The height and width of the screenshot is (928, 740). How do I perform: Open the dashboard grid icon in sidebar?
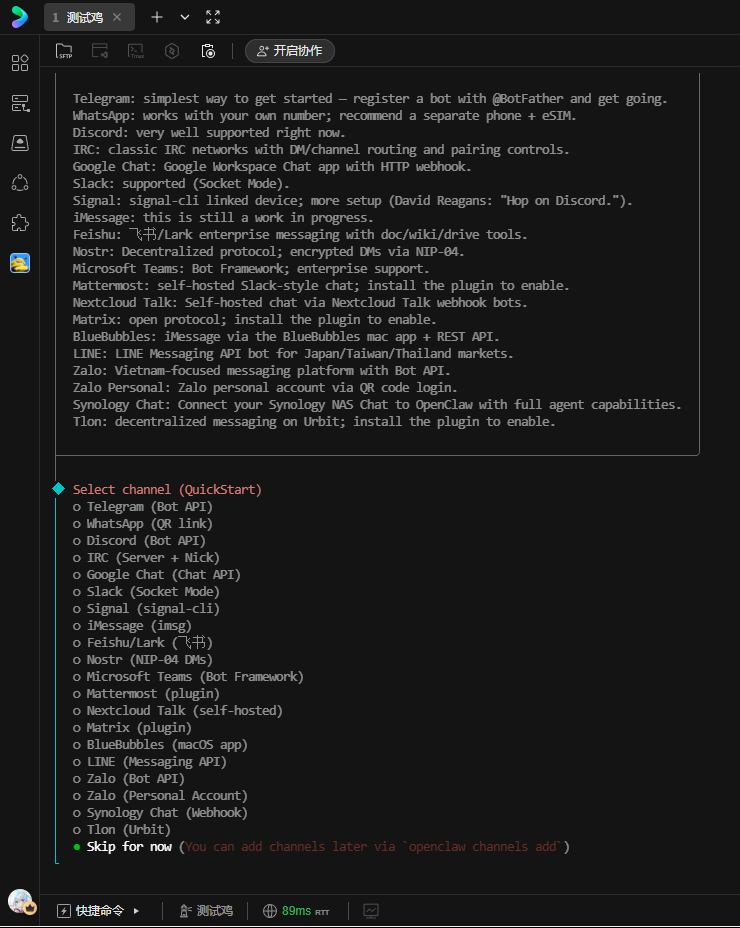(x=20, y=63)
